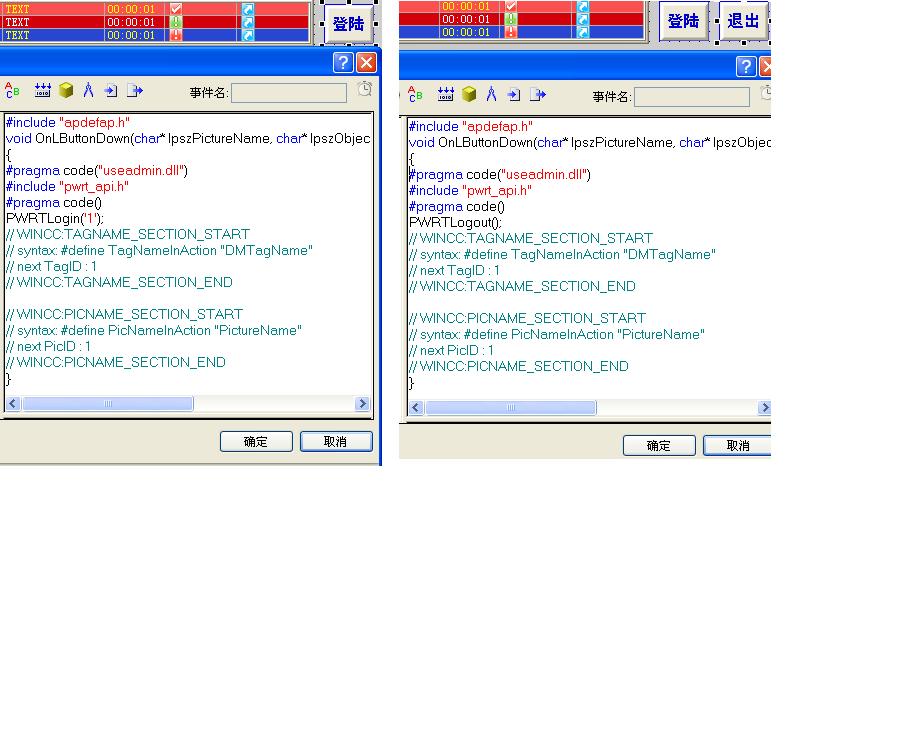Click '// next PicID : 1' in right editor

click(451, 350)
